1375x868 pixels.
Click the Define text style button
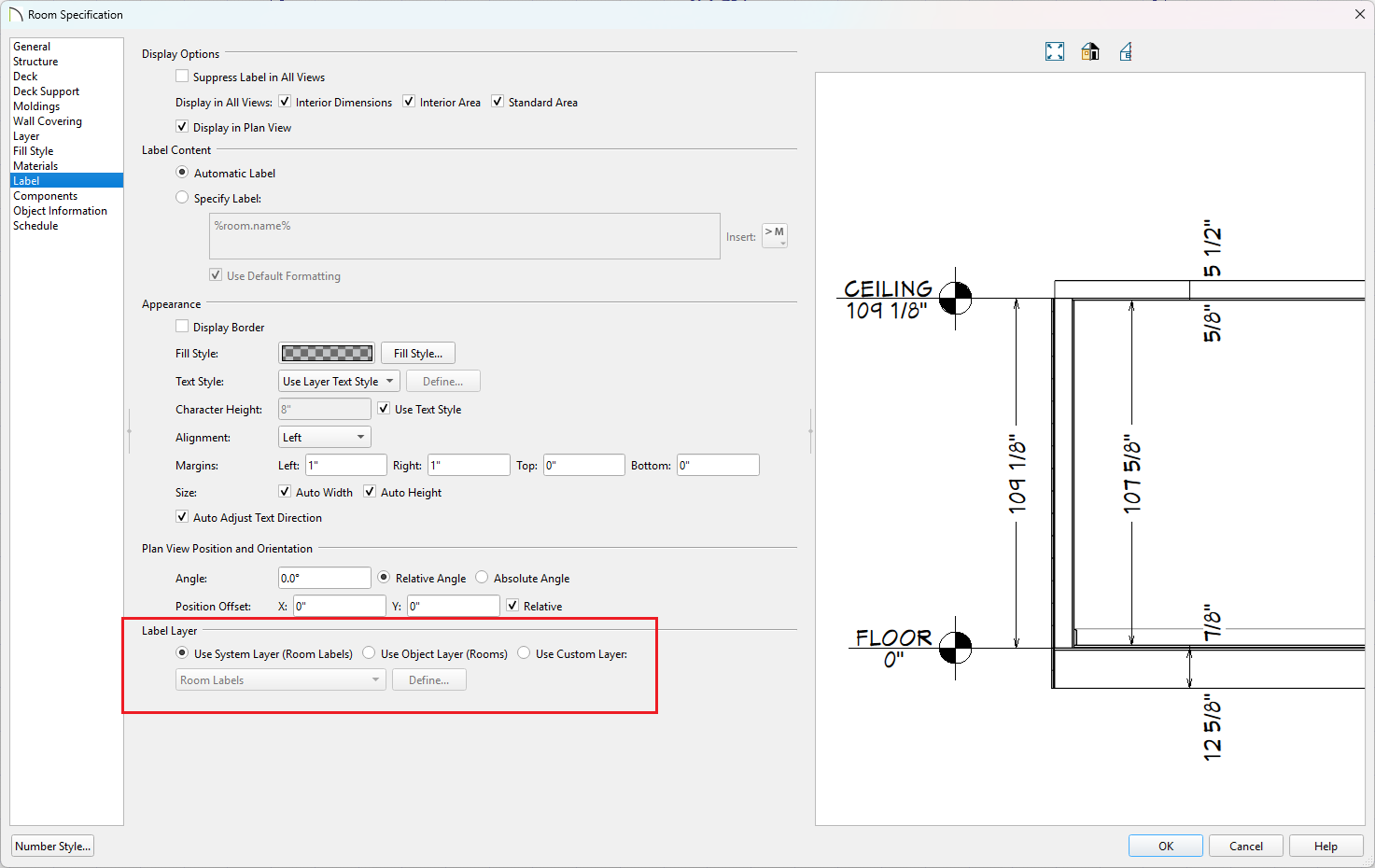point(442,381)
